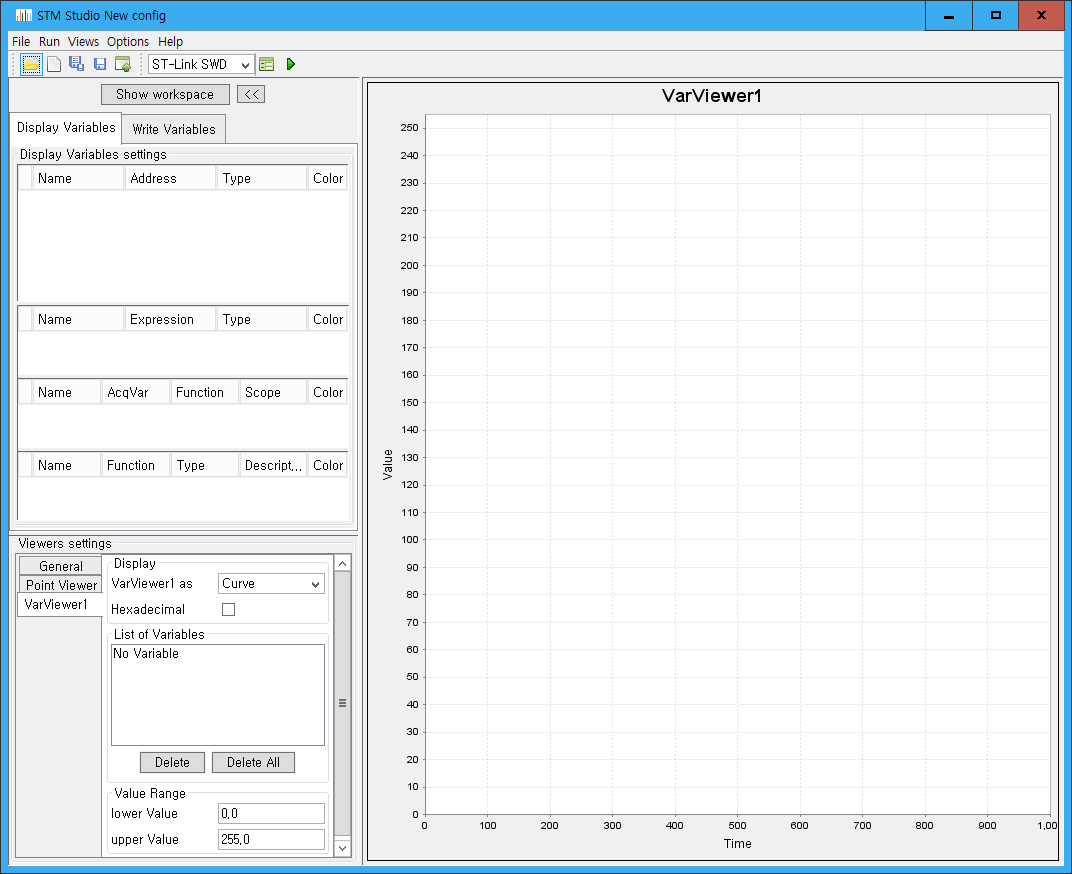The height and width of the screenshot is (874, 1072).
Task: Open the Options menu
Action: (x=128, y=42)
